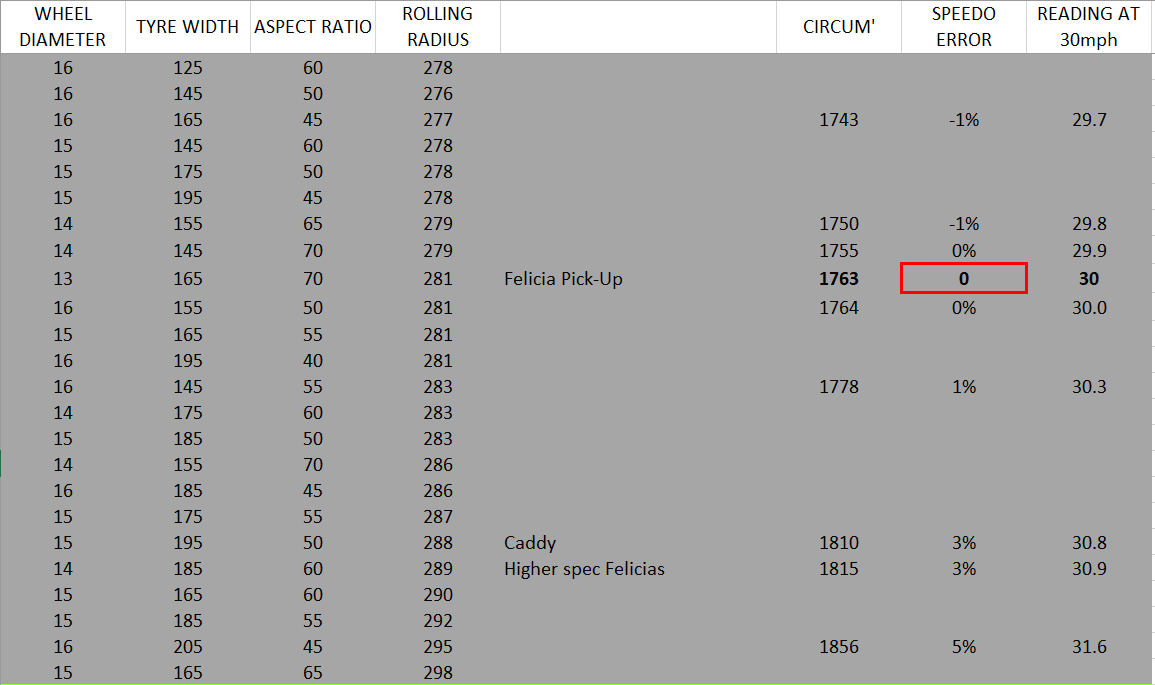Select the Caddy label cell
Viewport: 1155px width, 685px height.
tap(531, 543)
